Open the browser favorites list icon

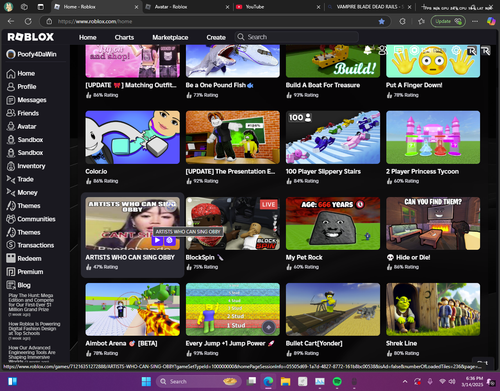(x=421, y=21)
